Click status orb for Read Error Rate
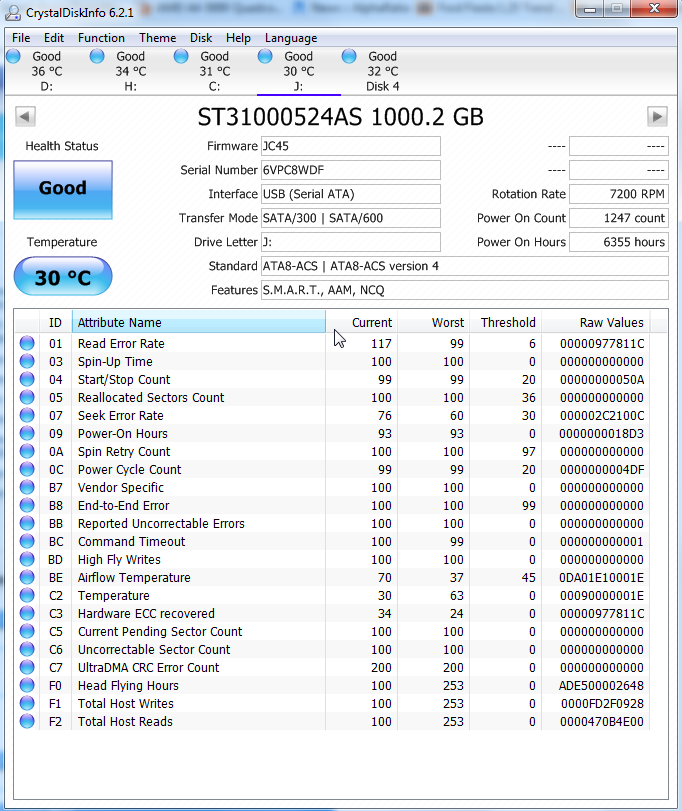Viewport: 682px width, 811px height. point(27,343)
